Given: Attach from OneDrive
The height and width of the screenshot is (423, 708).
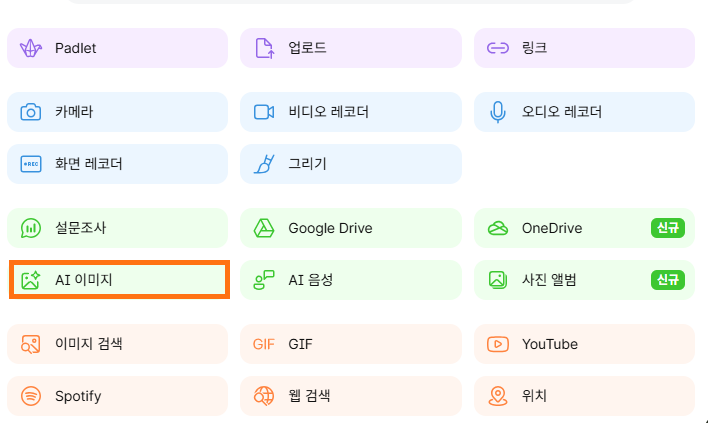Looking at the screenshot, I should [584, 228].
